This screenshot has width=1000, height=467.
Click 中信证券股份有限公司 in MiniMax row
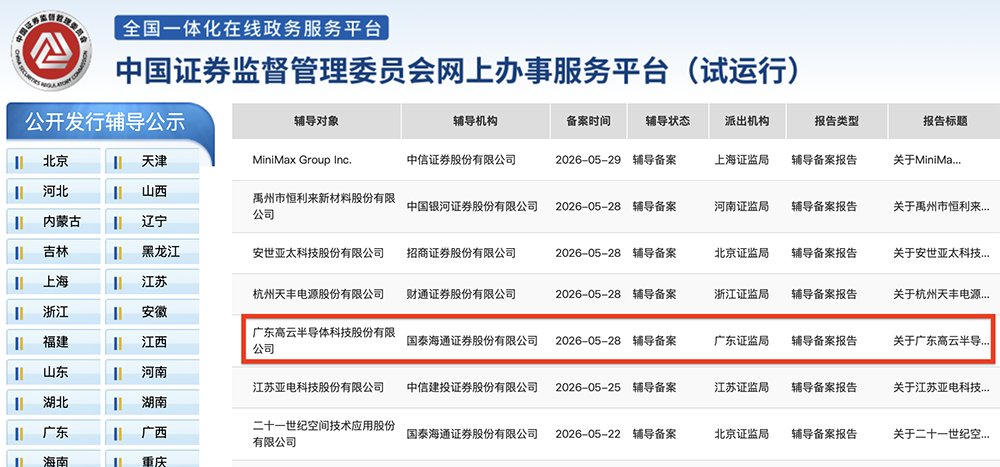click(461, 160)
